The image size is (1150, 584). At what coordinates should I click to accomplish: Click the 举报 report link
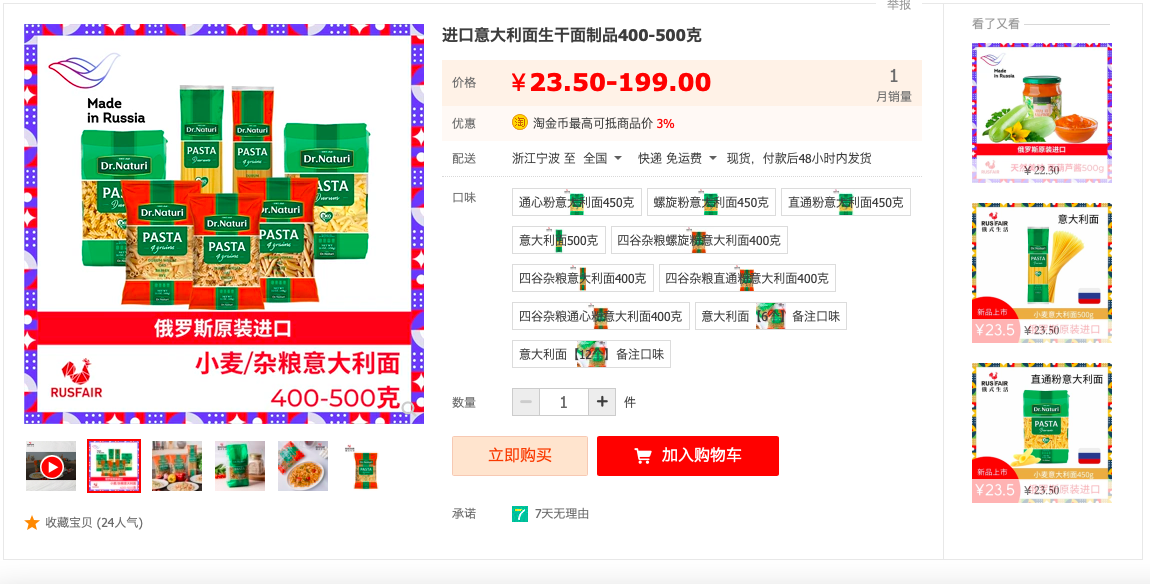point(899,4)
